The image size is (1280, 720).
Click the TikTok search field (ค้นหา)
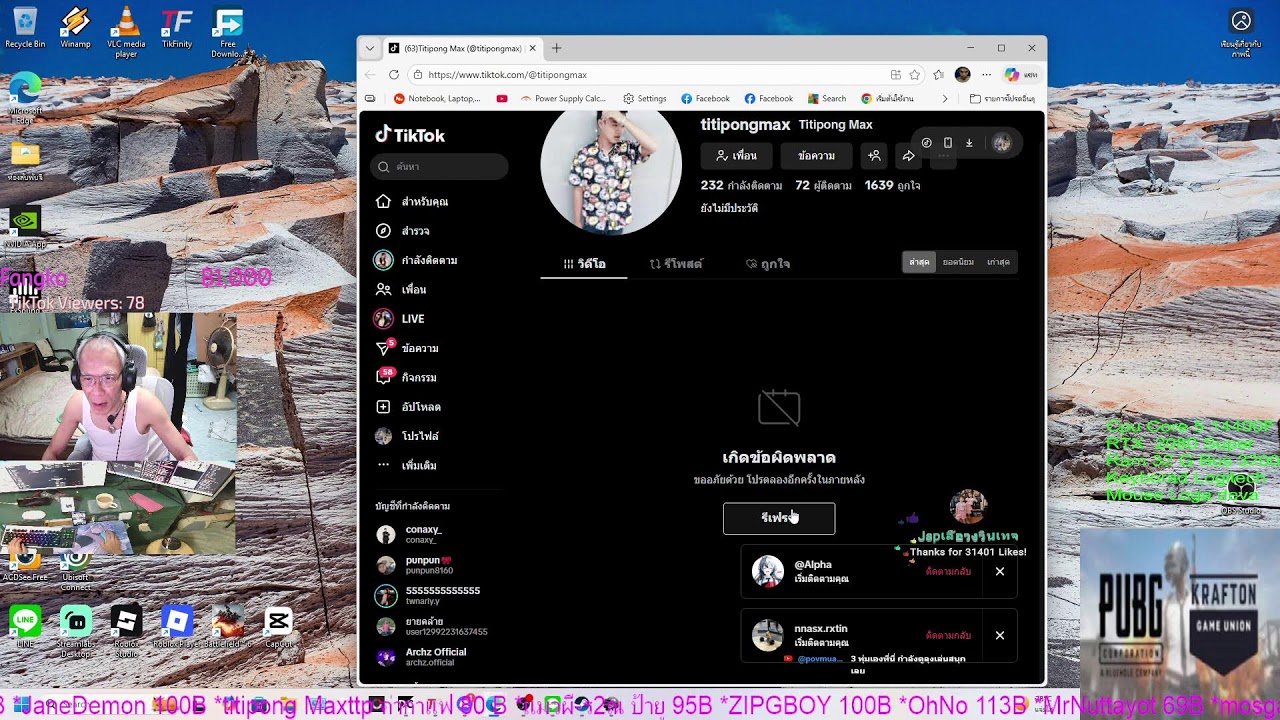[439, 167]
